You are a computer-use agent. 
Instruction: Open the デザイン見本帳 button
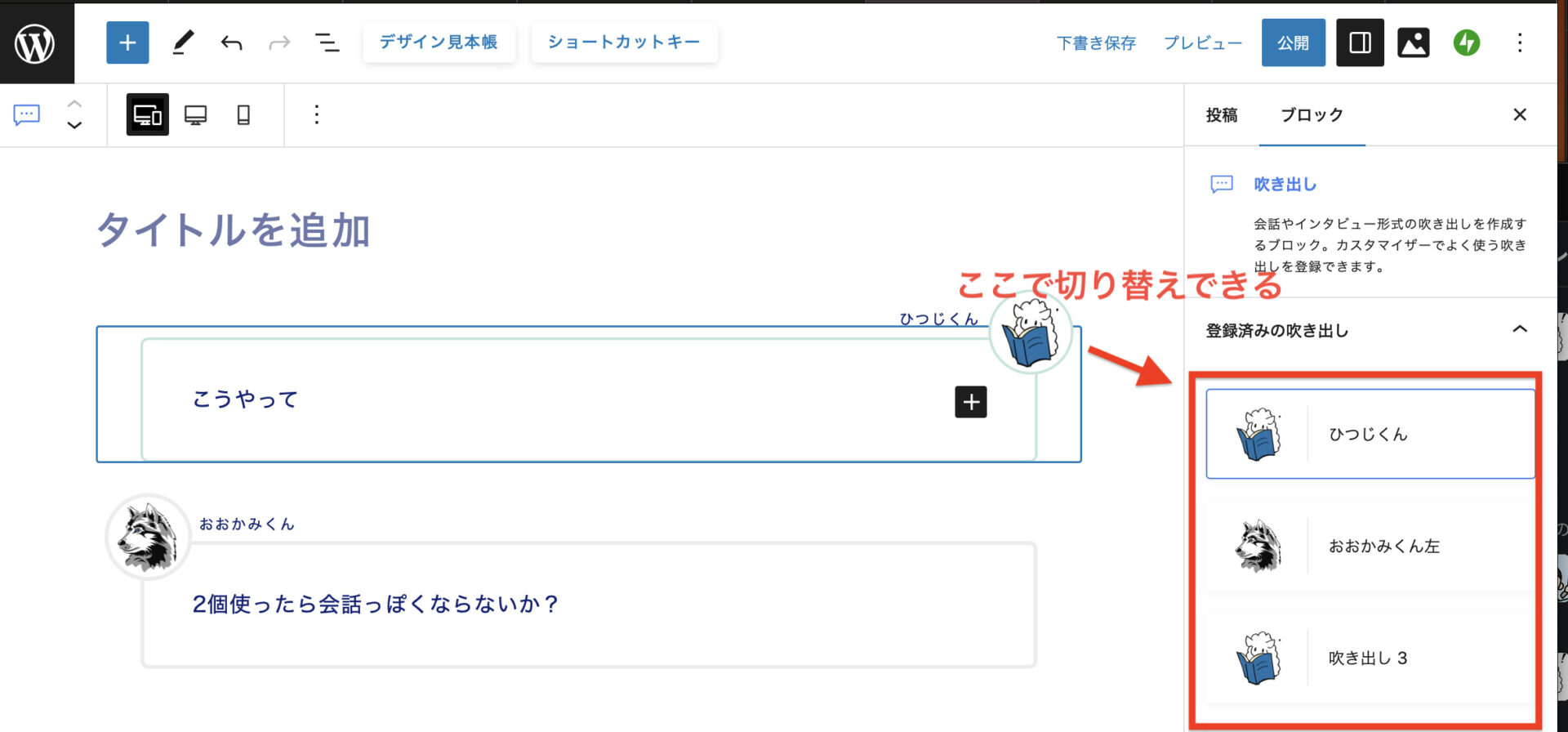pyautogui.click(x=439, y=42)
